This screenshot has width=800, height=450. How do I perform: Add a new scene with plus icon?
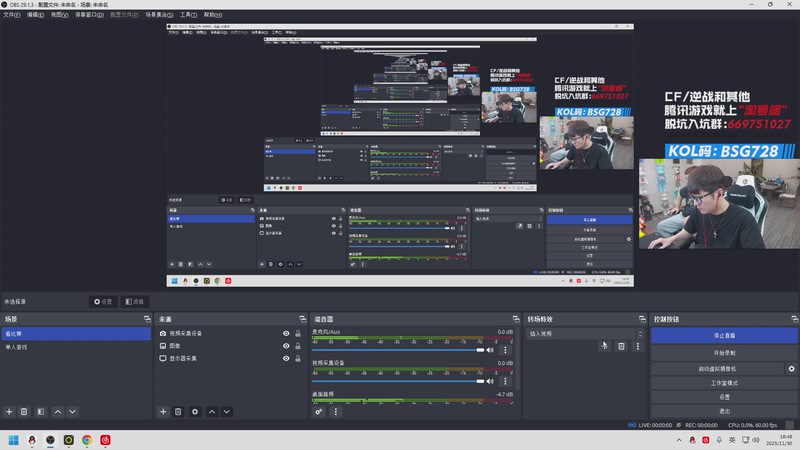(9, 412)
